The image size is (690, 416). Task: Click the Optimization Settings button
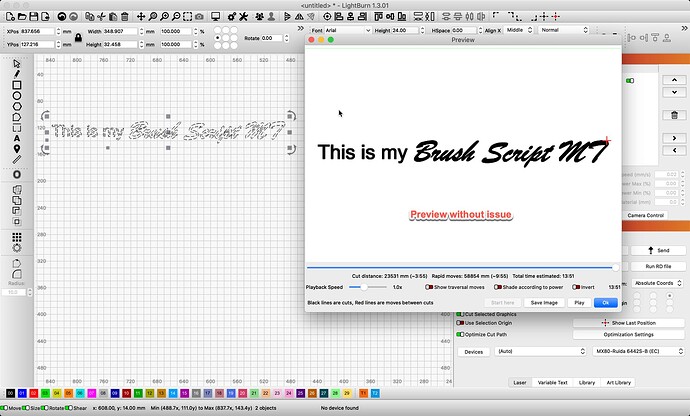[628, 335]
